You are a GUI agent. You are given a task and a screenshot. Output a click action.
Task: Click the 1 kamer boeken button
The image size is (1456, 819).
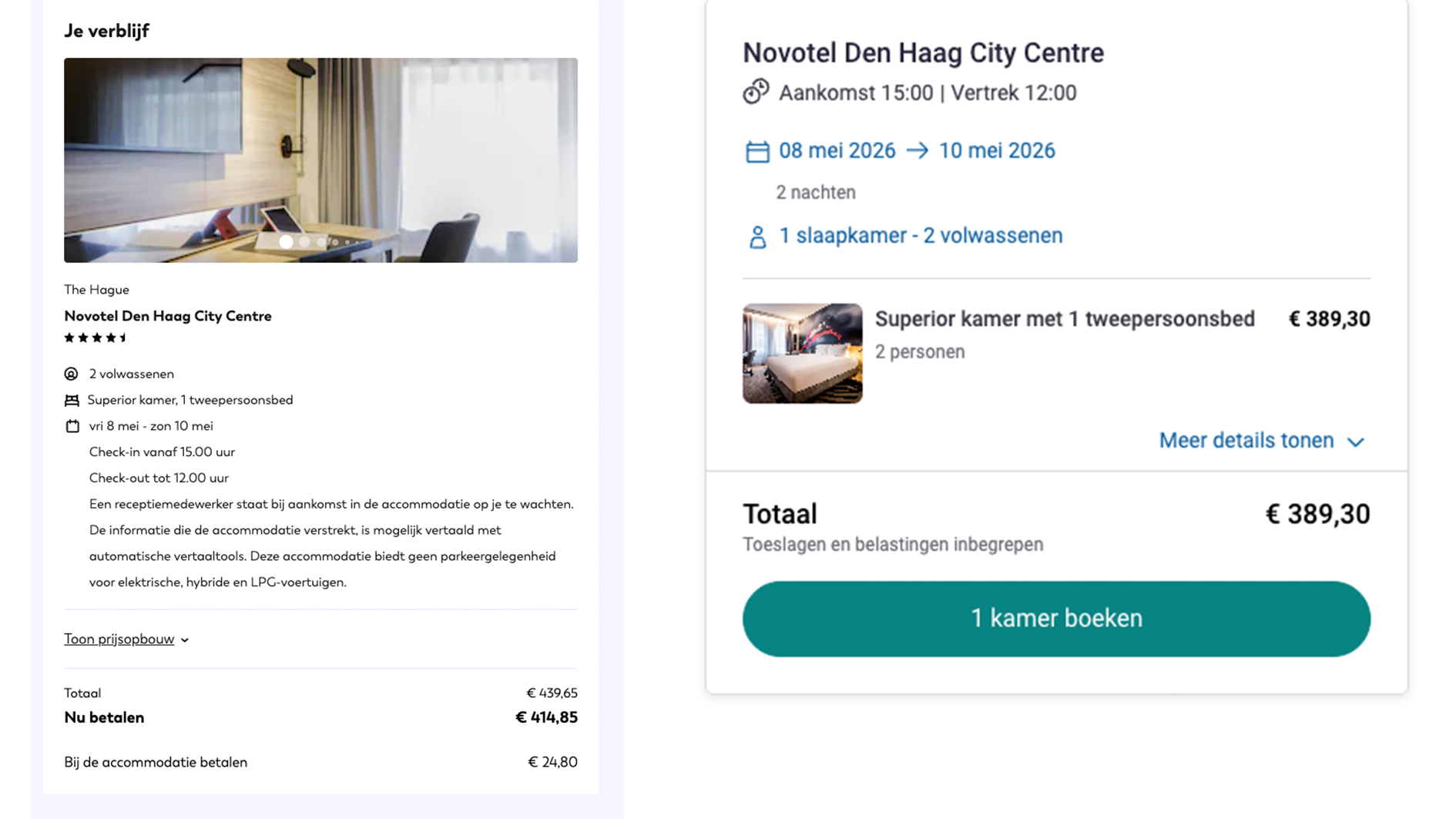(1056, 618)
